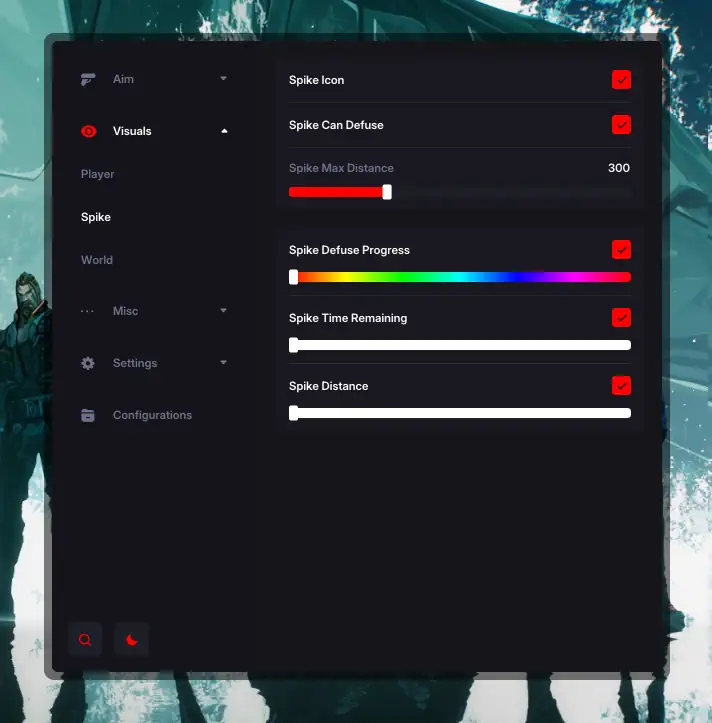Click the rainbow Spike Defuse Progress hue bar
Screen dimensions: 712x723
[x=460, y=277]
